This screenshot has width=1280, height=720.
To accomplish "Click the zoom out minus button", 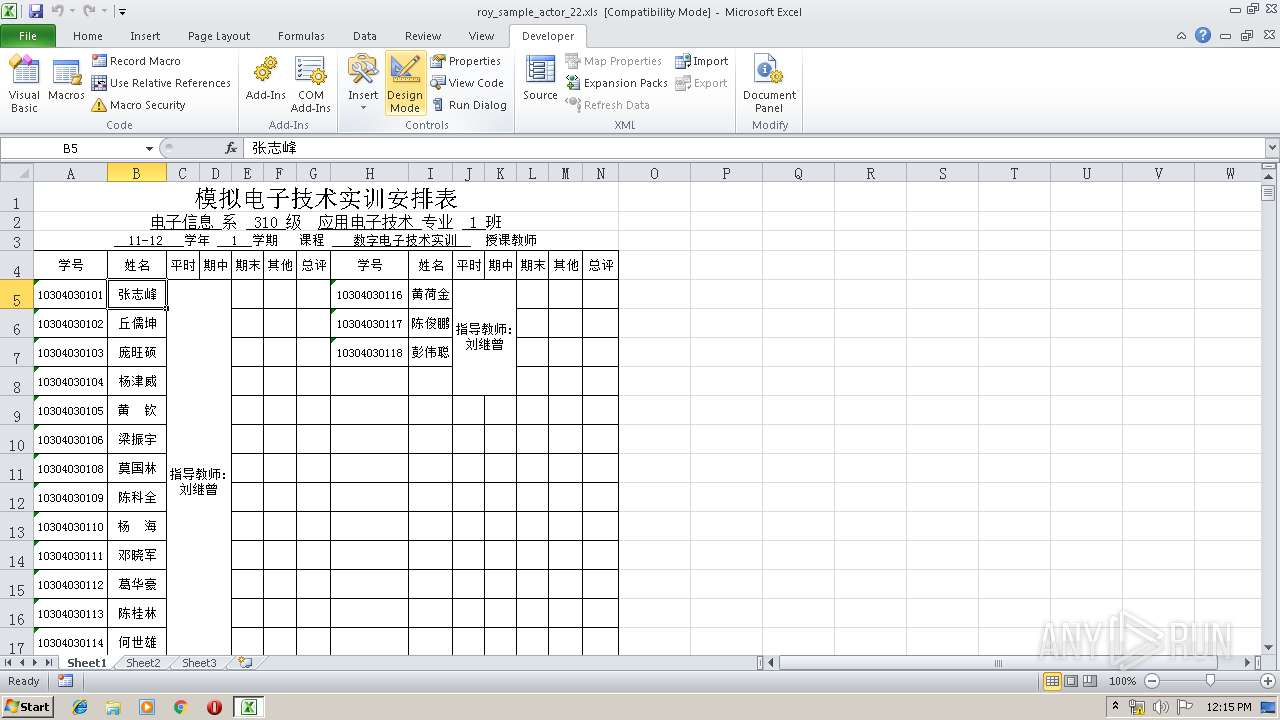I will point(1151,681).
